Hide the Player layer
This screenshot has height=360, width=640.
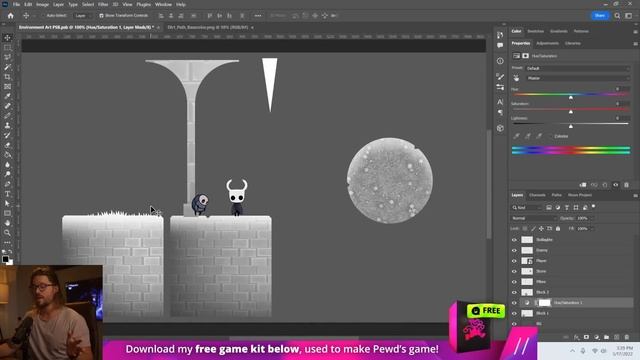pos(514,261)
